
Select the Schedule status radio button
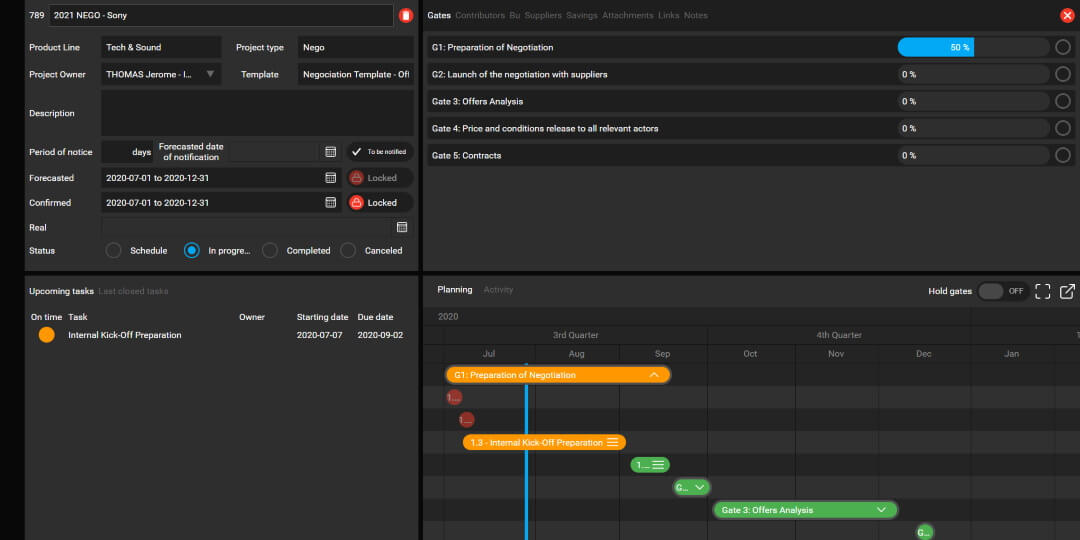113,251
